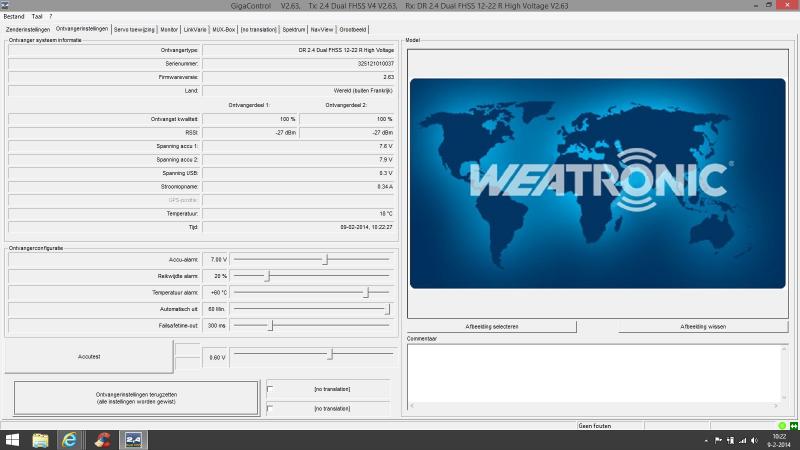This screenshot has height=450, width=800.
Task: Click the GigaControl title bar app icon
Action: tap(5, 5)
